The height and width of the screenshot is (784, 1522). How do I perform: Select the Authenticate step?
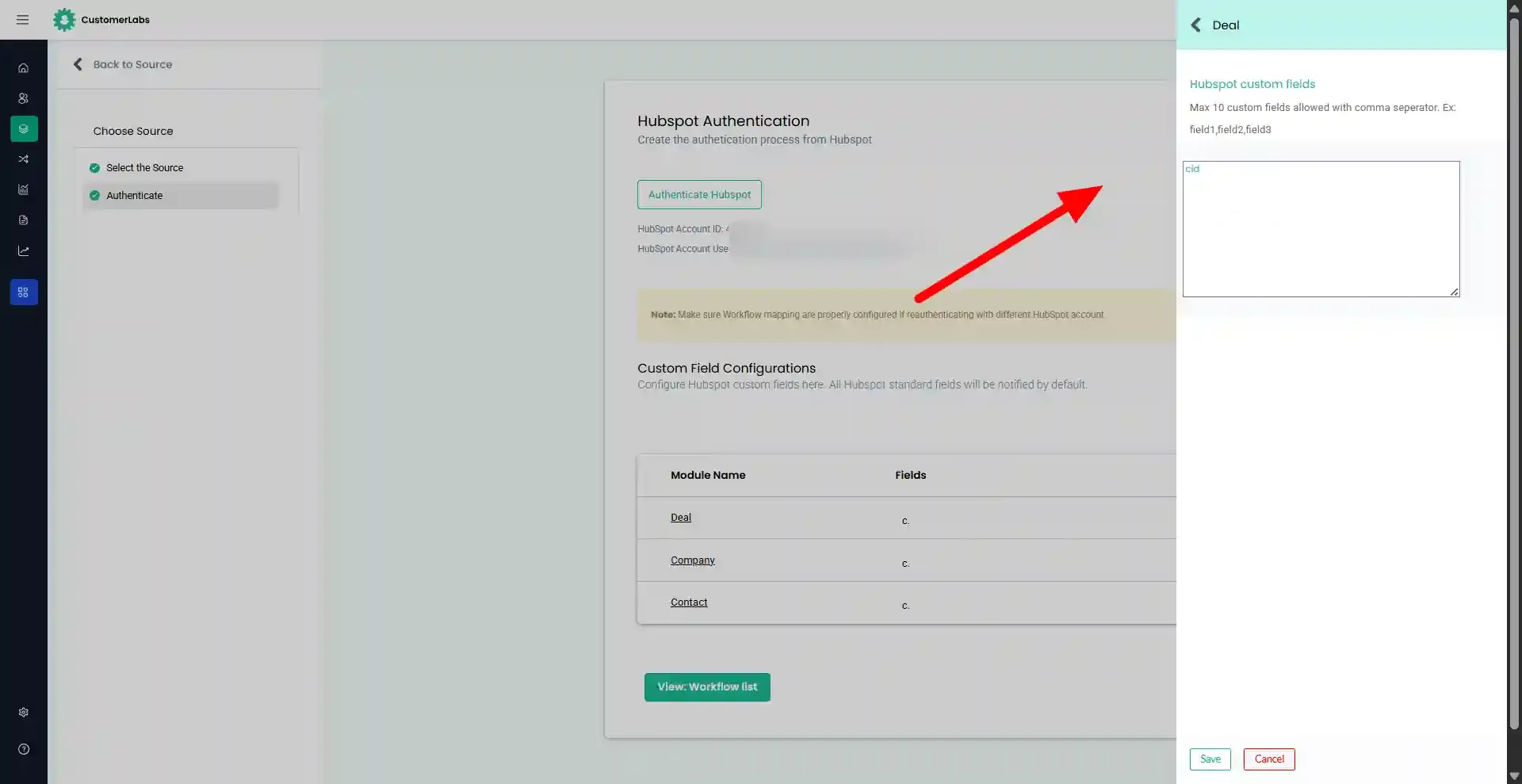coord(181,196)
